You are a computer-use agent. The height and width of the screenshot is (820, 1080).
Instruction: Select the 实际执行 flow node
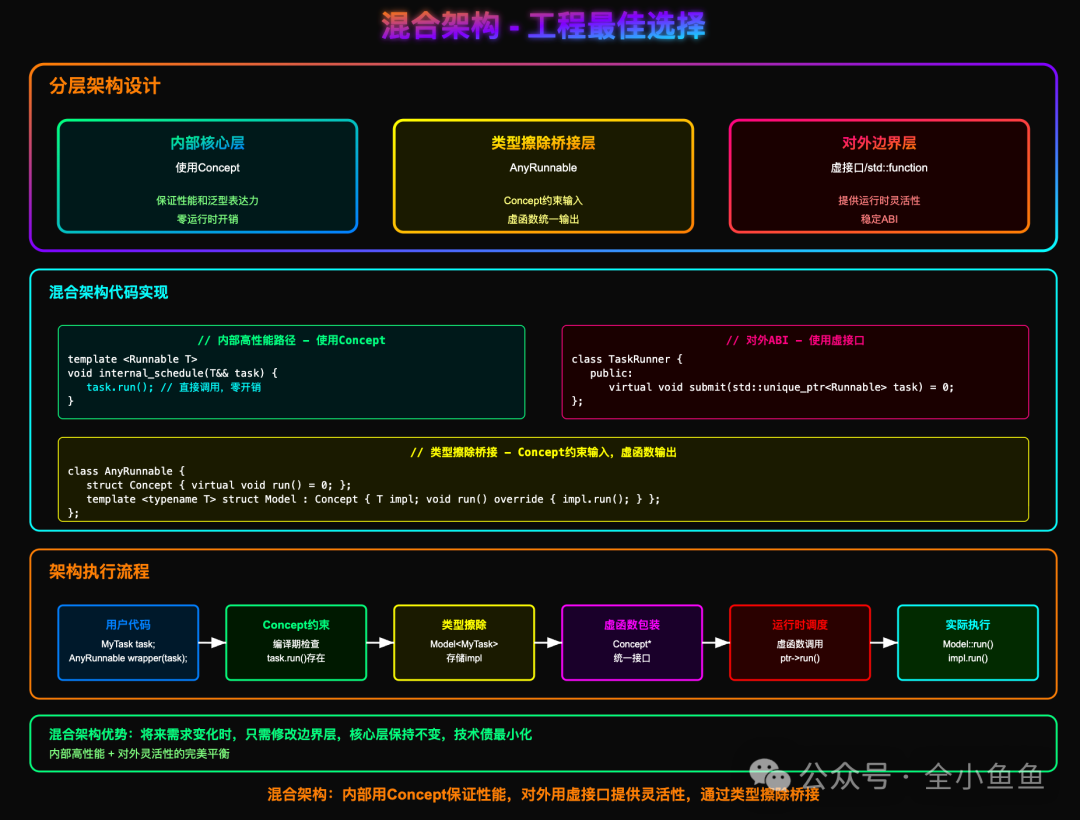point(967,643)
